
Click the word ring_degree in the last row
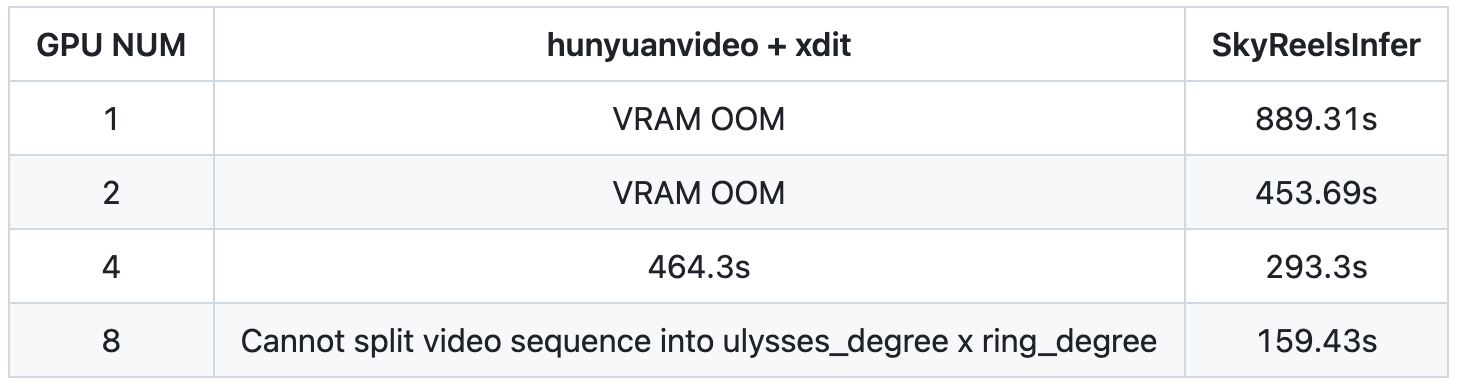[x=1064, y=343]
